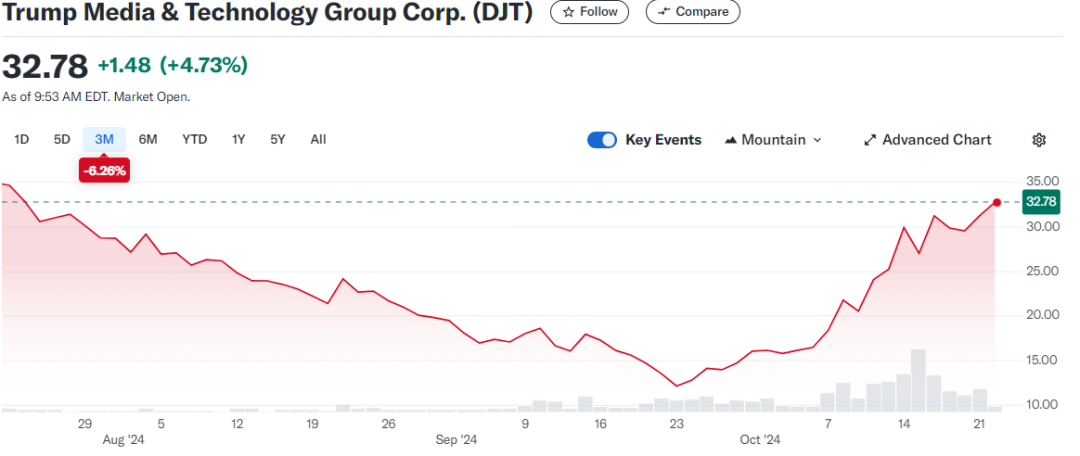Screen dimensions: 1080x456
Task: Select the 5Y time range
Action: [278, 139]
